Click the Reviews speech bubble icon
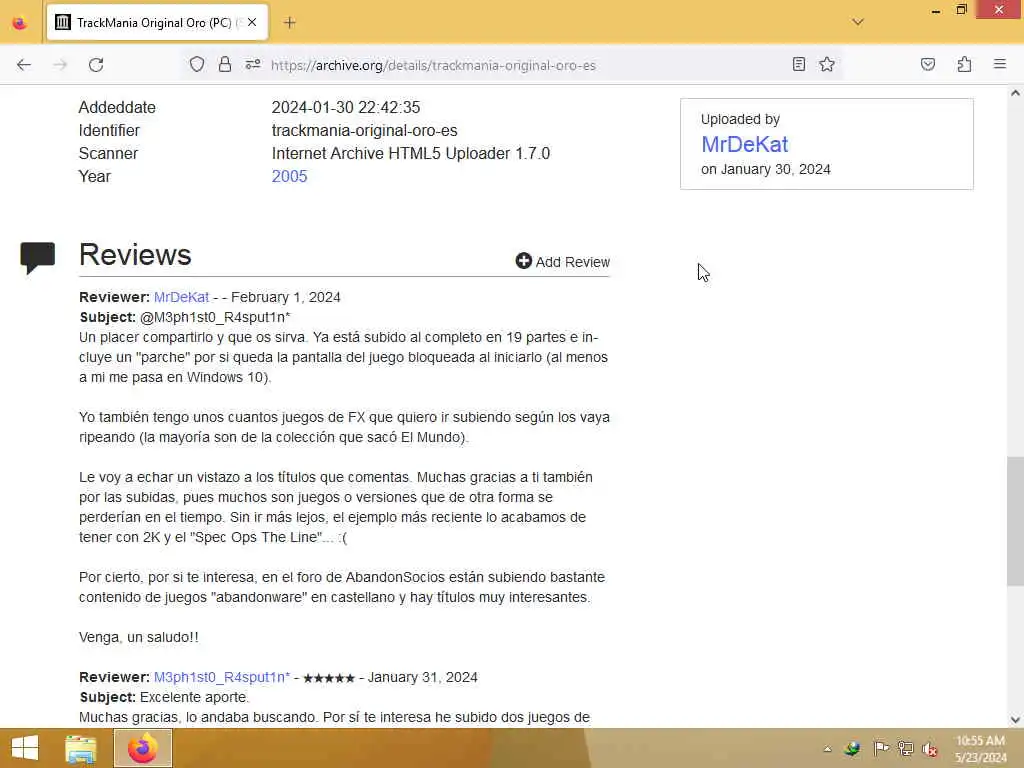The height and width of the screenshot is (768, 1024). click(38, 257)
